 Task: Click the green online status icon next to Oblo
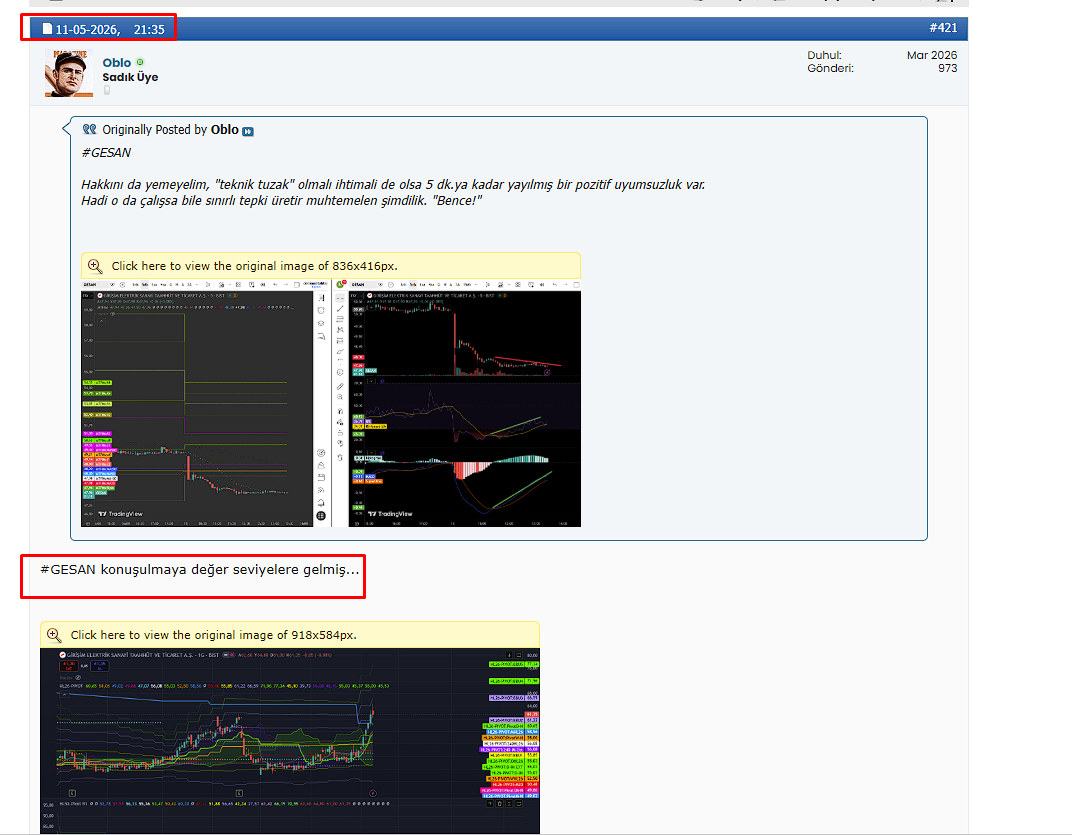pos(140,62)
